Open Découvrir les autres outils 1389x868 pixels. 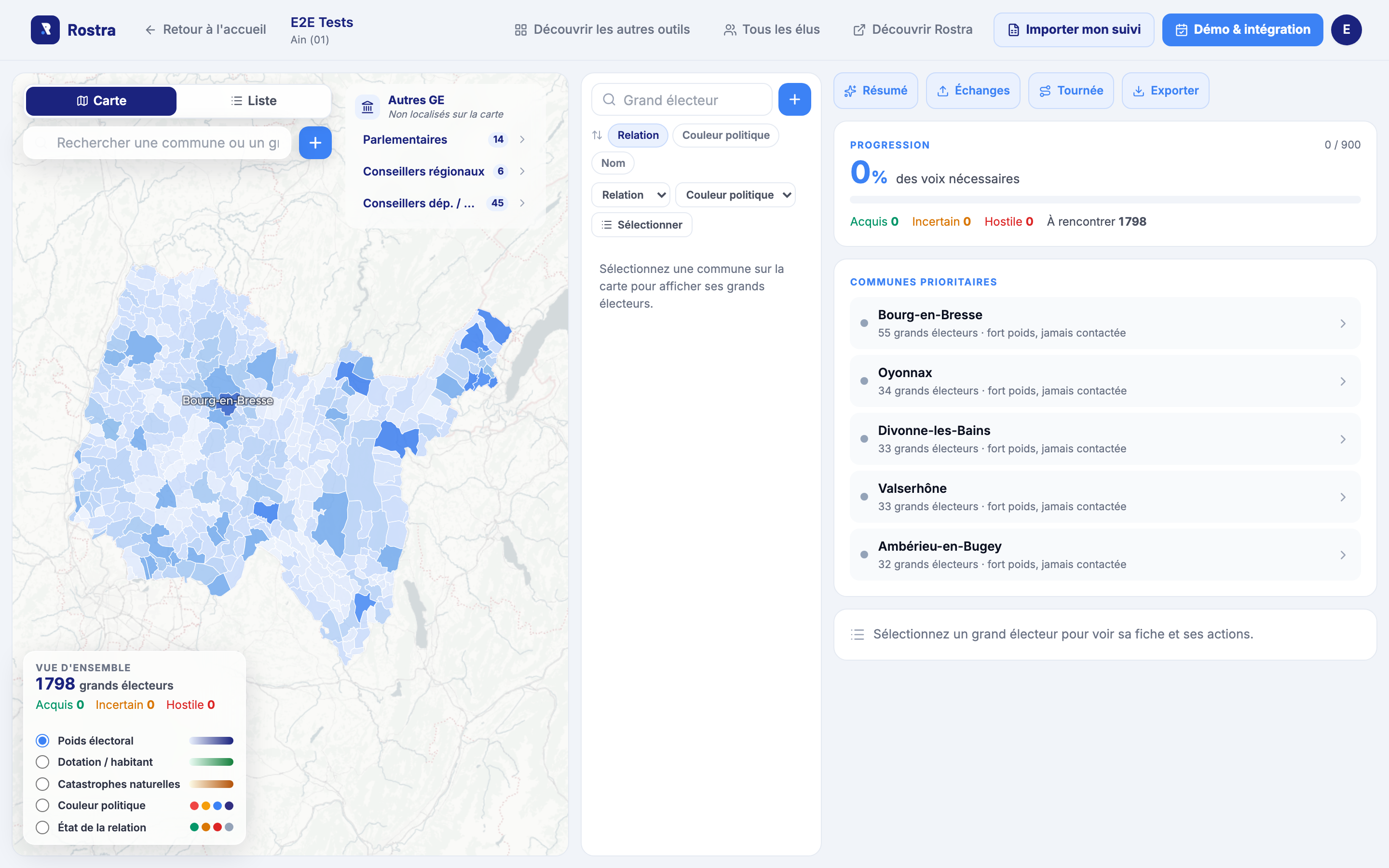pyautogui.click(x=602, y=30)
